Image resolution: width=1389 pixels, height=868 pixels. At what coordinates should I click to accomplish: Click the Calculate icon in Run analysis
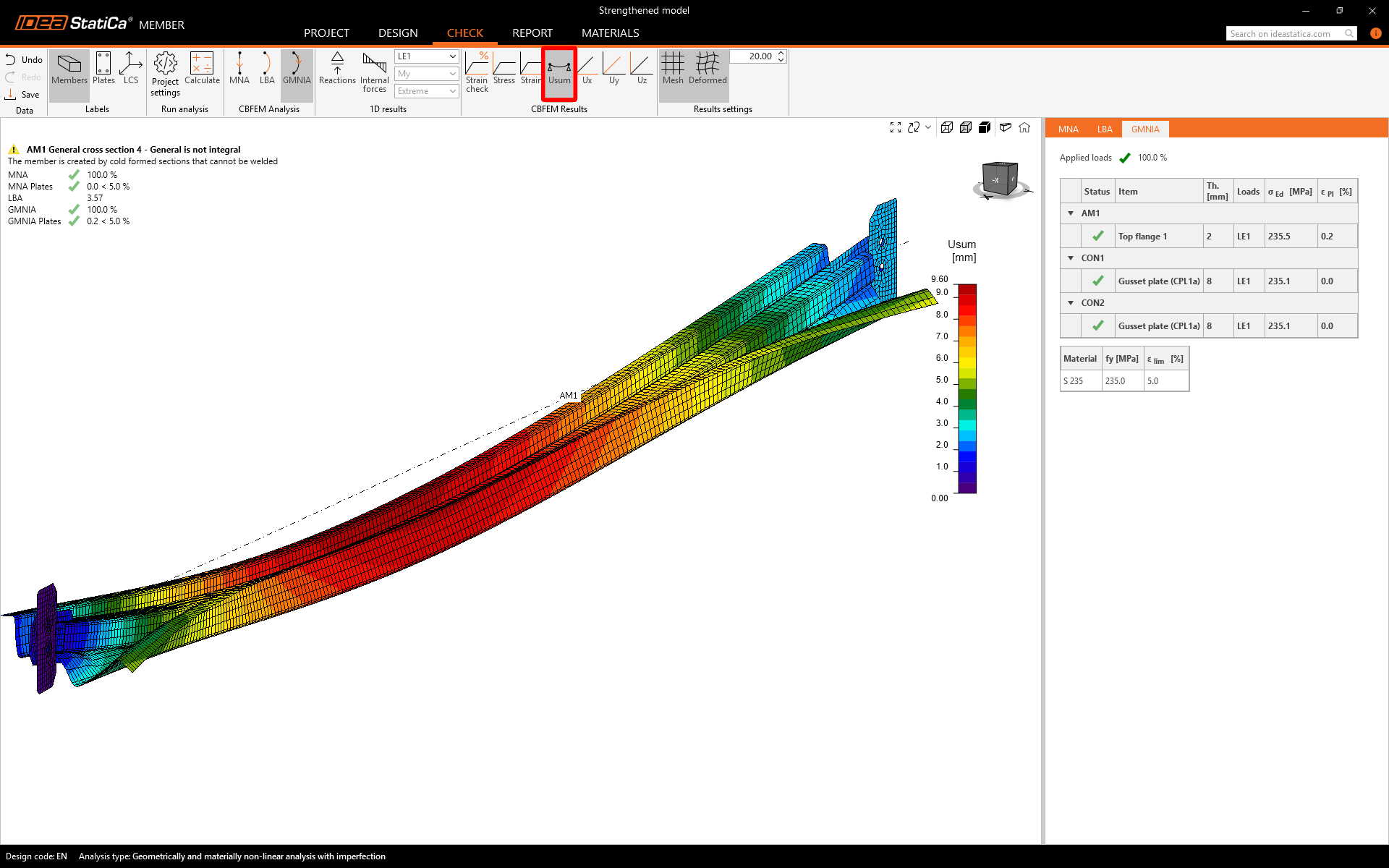pyautogui.click(x=202, y=68)
